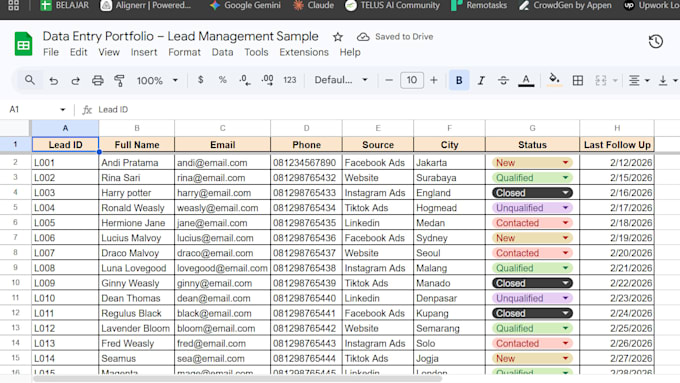680x383 pixels.
Task: Open the Google Gemini bookmark
Action: 245,6
